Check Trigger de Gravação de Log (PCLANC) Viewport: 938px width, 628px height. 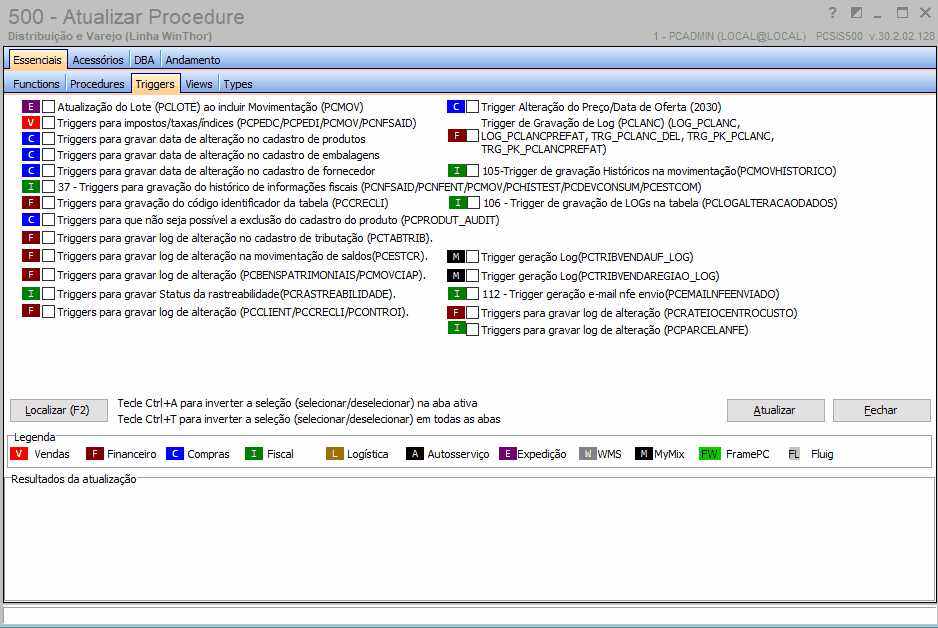point(473,136)
